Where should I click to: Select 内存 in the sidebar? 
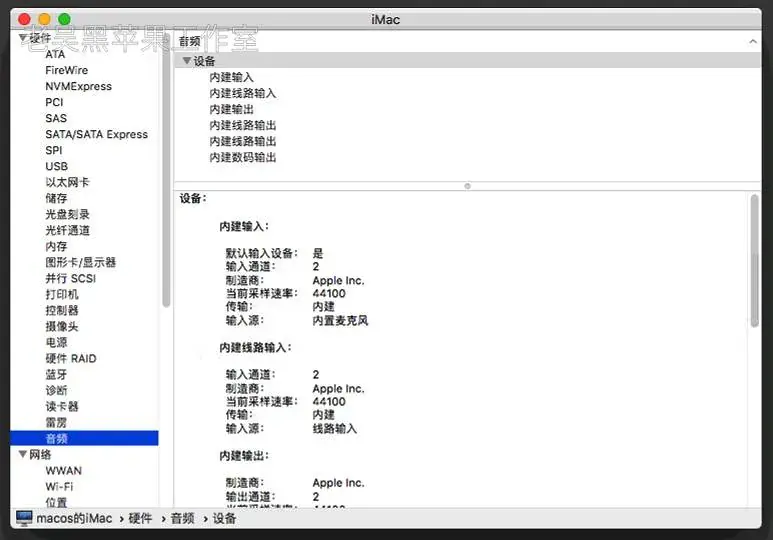56,247
